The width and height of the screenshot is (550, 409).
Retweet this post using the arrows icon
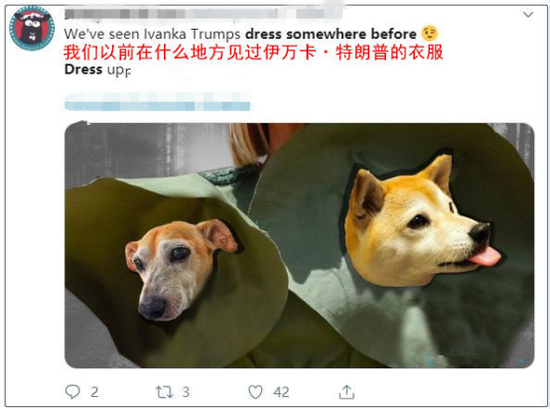click(x=164, y=392)
